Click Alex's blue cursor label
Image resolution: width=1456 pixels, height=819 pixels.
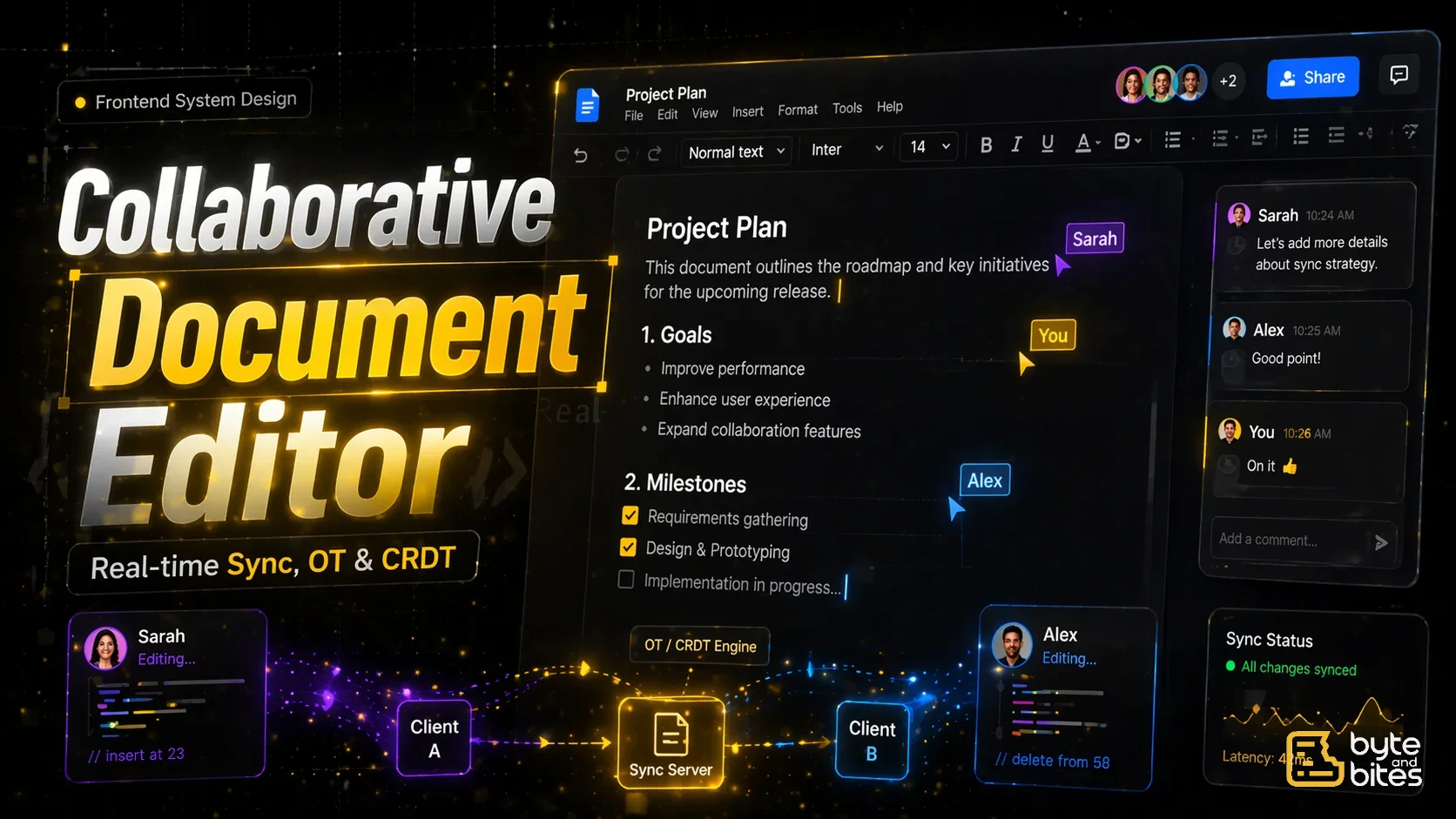click(x=985, y=480)
